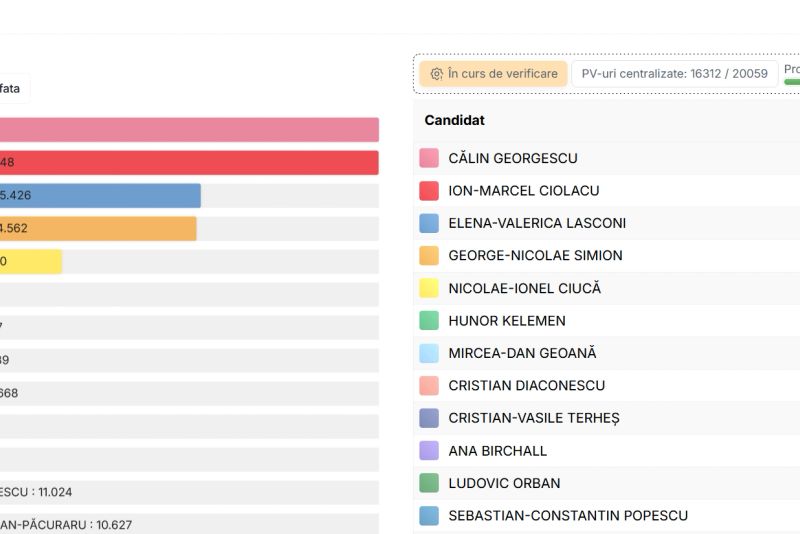Image resolution: width=800 pixels, height=534 pixels.
Task: Click the 'Candidat' column header
Action: (455, 120)
